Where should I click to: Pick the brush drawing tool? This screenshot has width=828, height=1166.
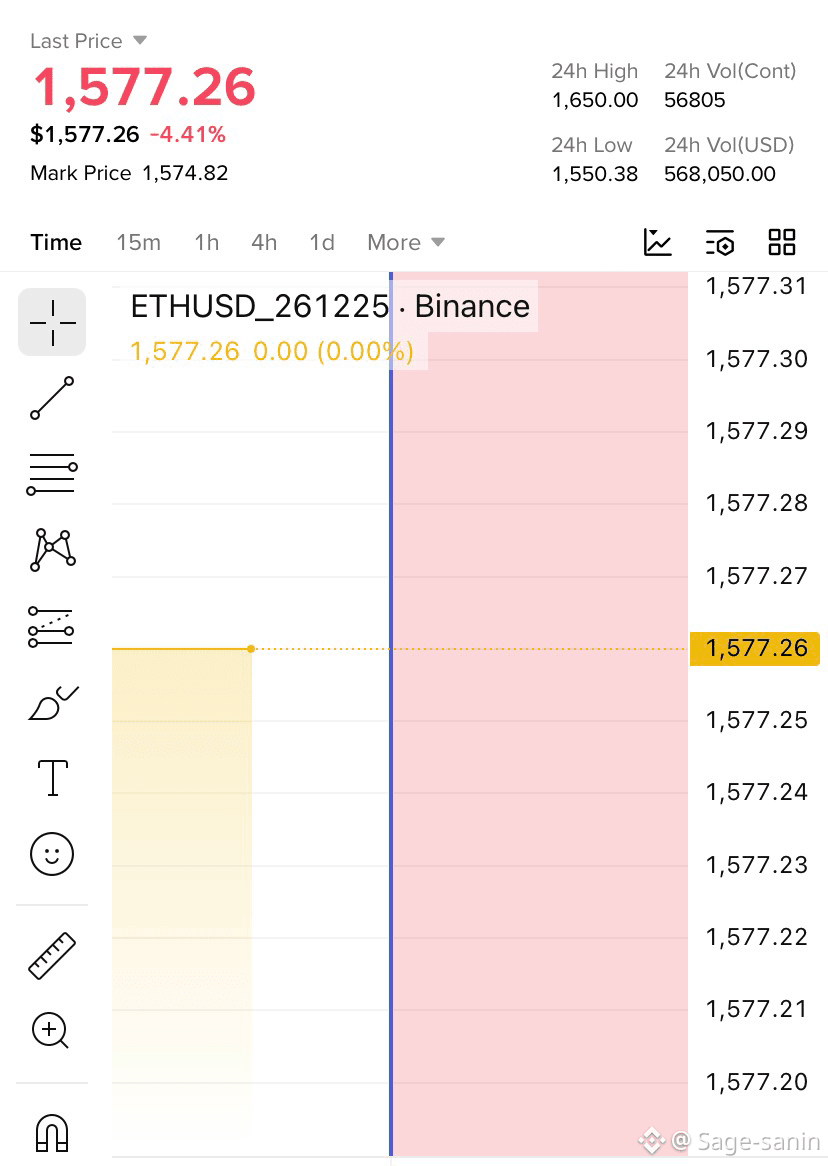point(53,703)
